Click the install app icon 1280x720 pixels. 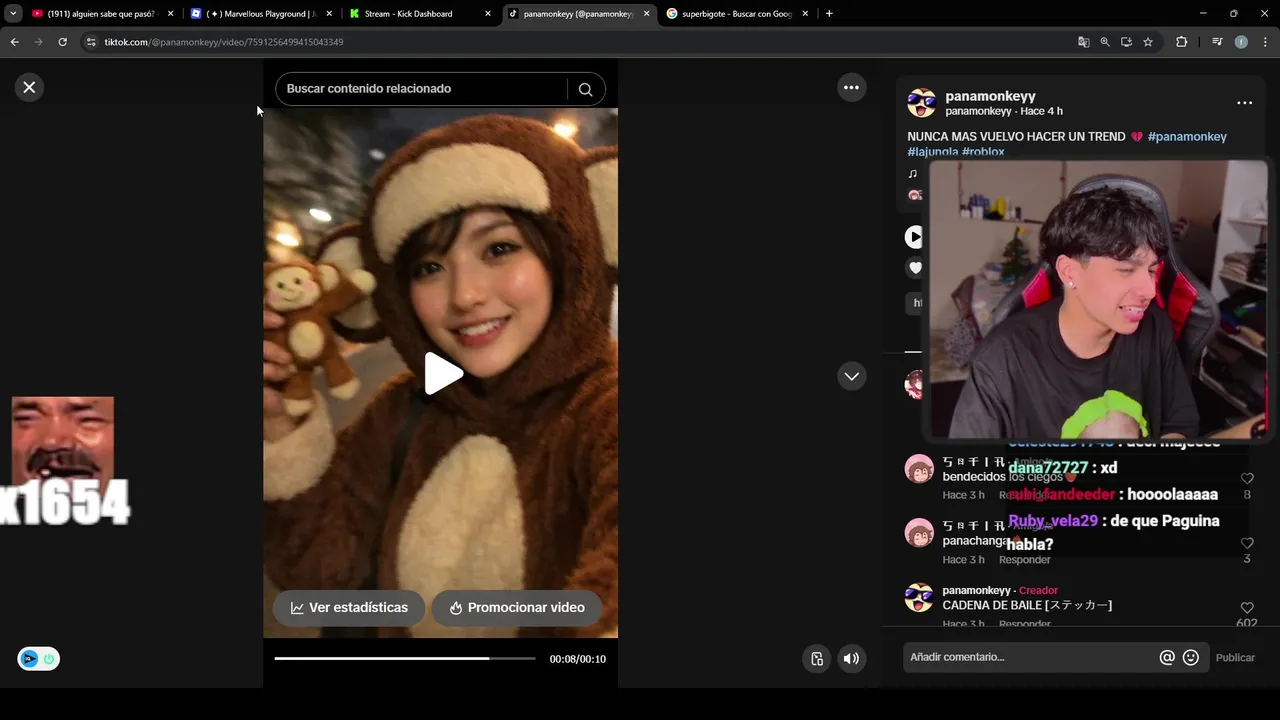coord(1126,42)
